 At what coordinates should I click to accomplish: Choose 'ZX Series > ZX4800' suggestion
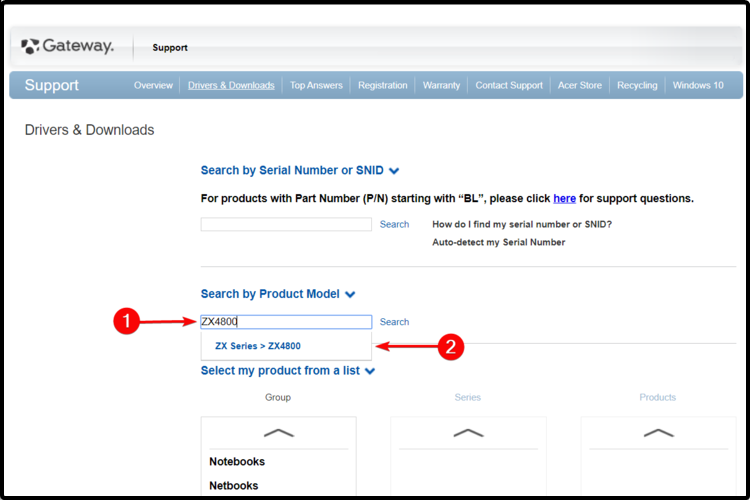click(x=258, y=346)
